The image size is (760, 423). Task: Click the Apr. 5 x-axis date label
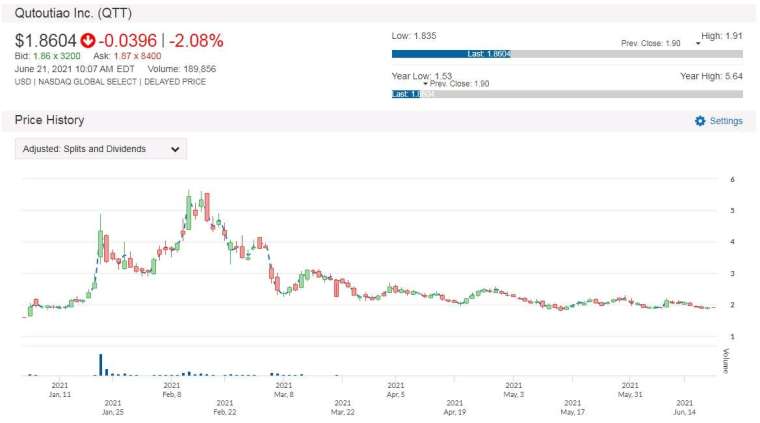point(396,390)
